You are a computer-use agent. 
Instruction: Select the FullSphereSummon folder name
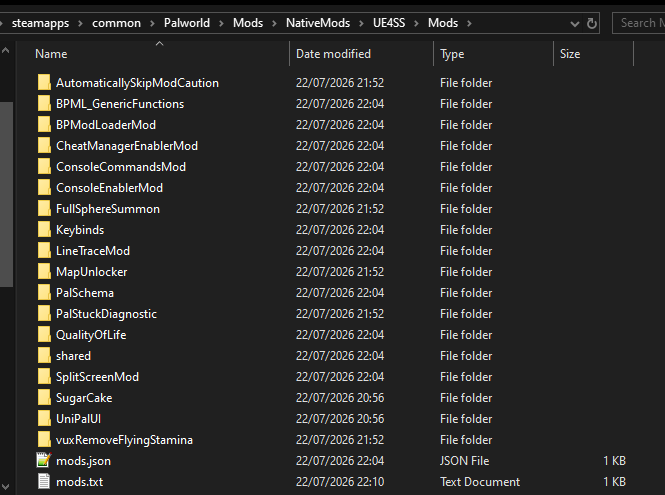(x=108, y=209)
